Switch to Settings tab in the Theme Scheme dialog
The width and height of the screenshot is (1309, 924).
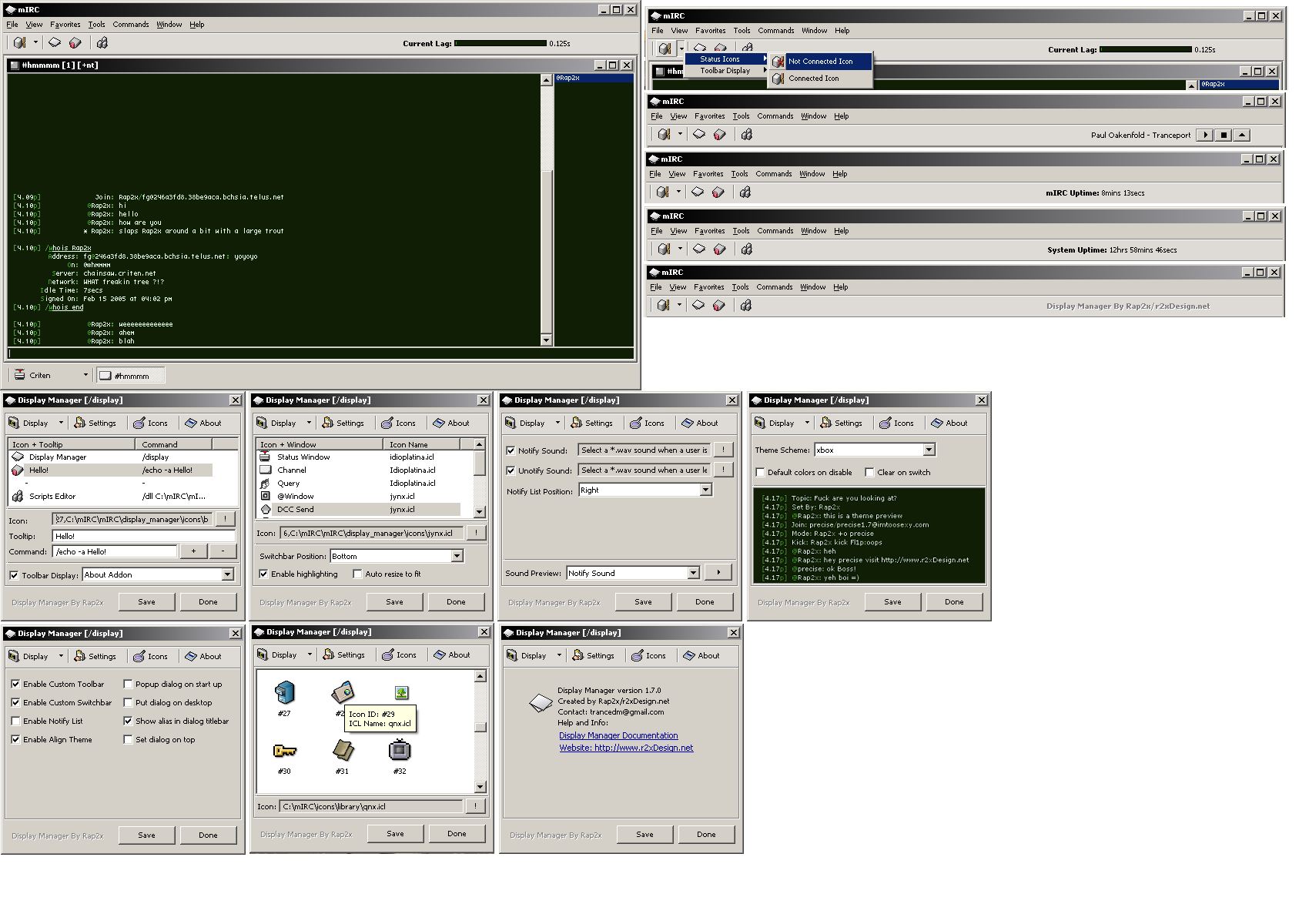click(x=841, y=423)
